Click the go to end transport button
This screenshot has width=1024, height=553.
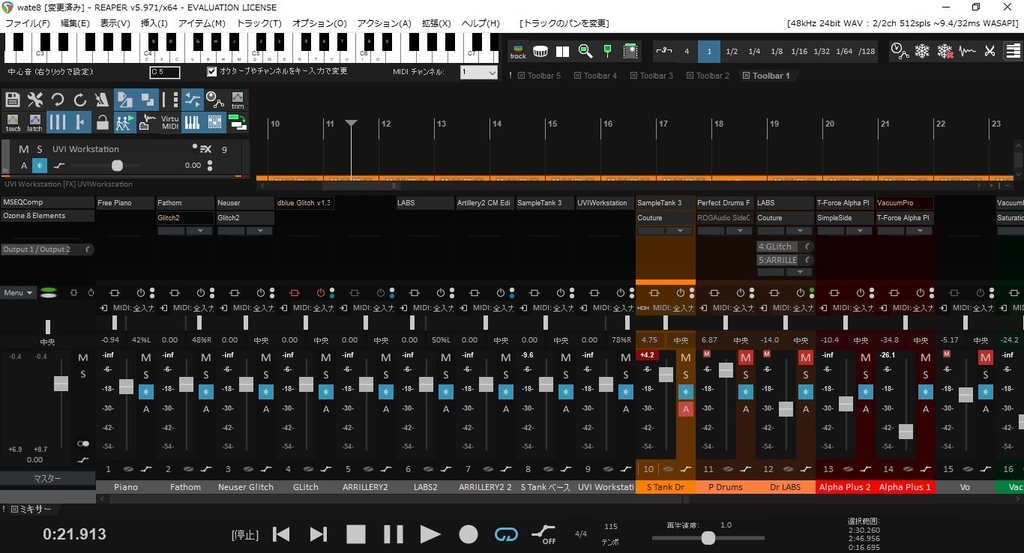318,534
